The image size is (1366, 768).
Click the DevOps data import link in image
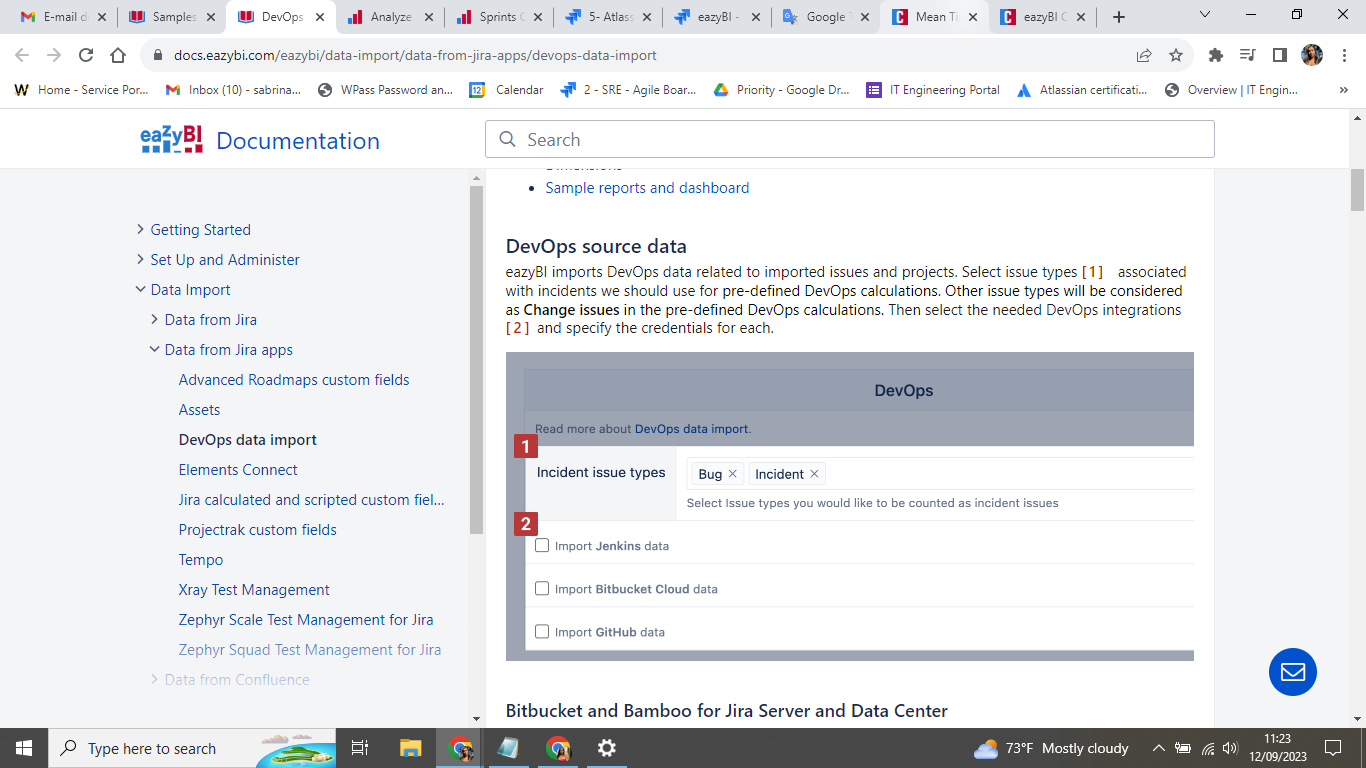(691, 429)
